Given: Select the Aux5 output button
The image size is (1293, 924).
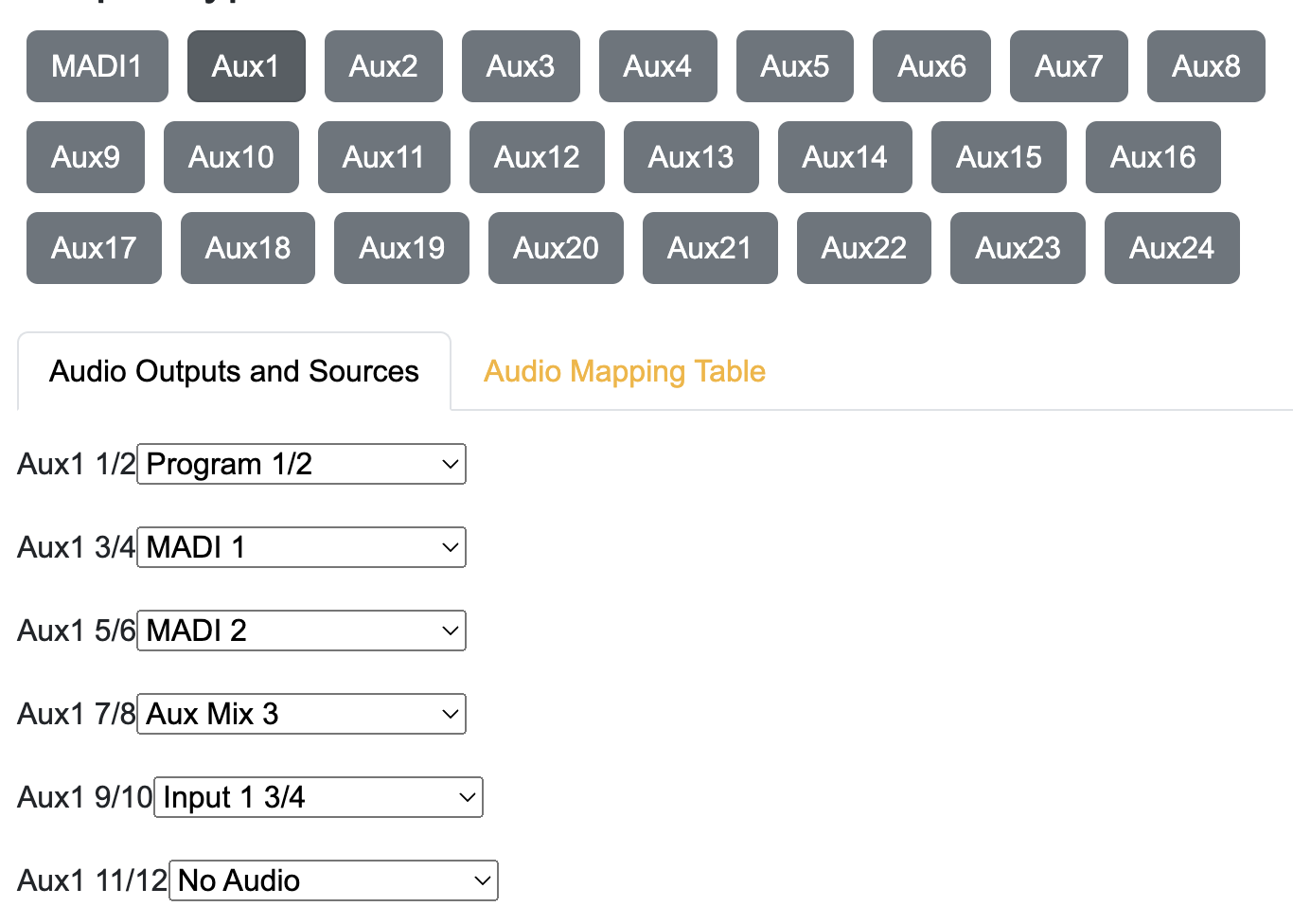Looking at the screenshot, I should 795,66.
